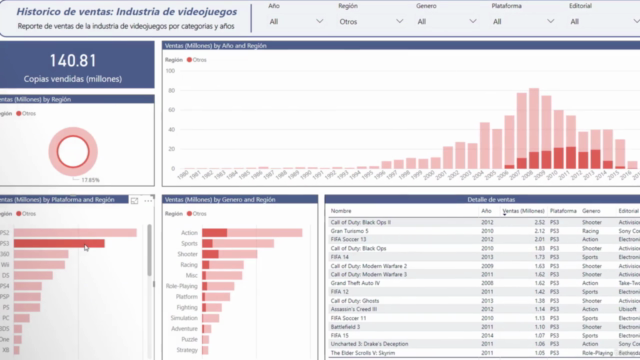Select the Assassin's Creed III row
Image resolution: width=640 pixels, height=360 pixels.
[484, 309]
